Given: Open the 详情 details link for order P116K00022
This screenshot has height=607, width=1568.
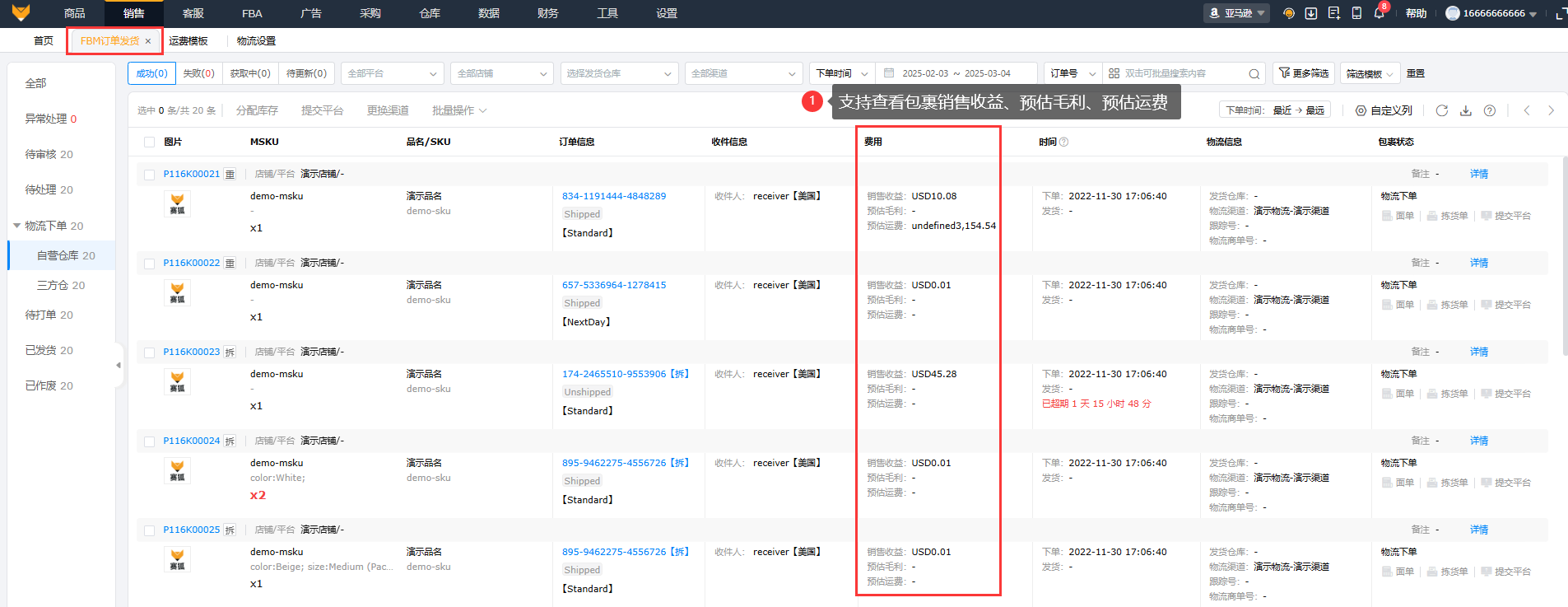Looking at the screenshot, I should (1479, 263).
